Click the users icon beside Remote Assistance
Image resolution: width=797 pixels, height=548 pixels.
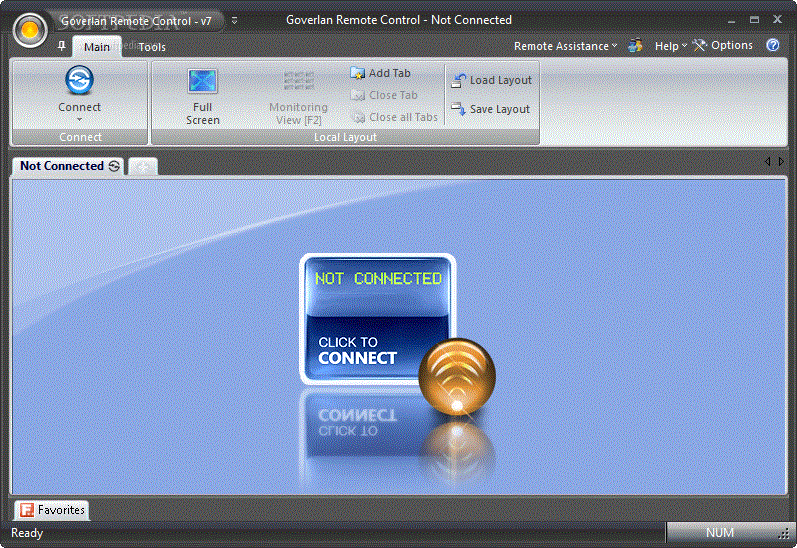(x=635, y=46)
